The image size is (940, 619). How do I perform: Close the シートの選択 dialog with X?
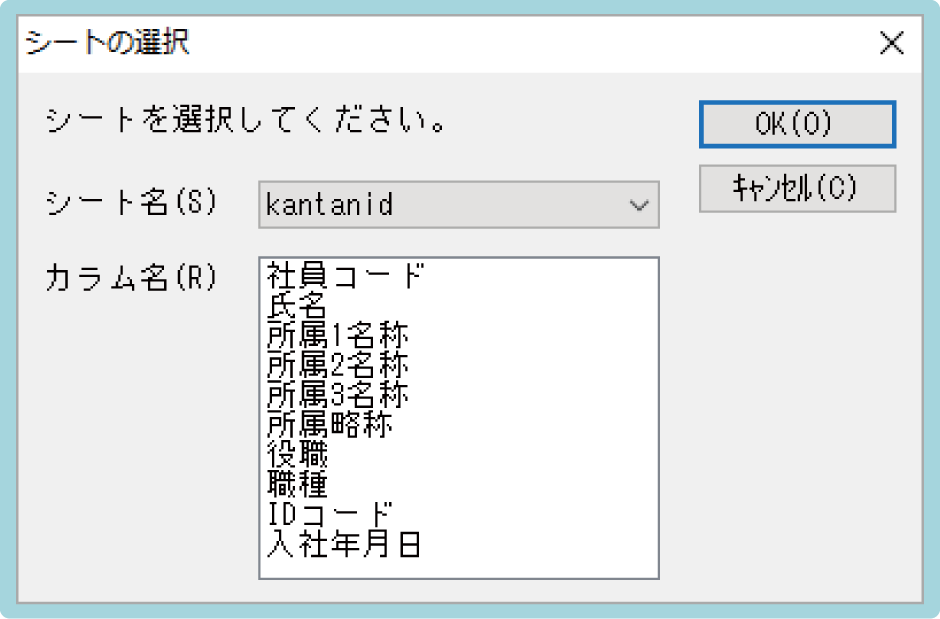point(890,43)
